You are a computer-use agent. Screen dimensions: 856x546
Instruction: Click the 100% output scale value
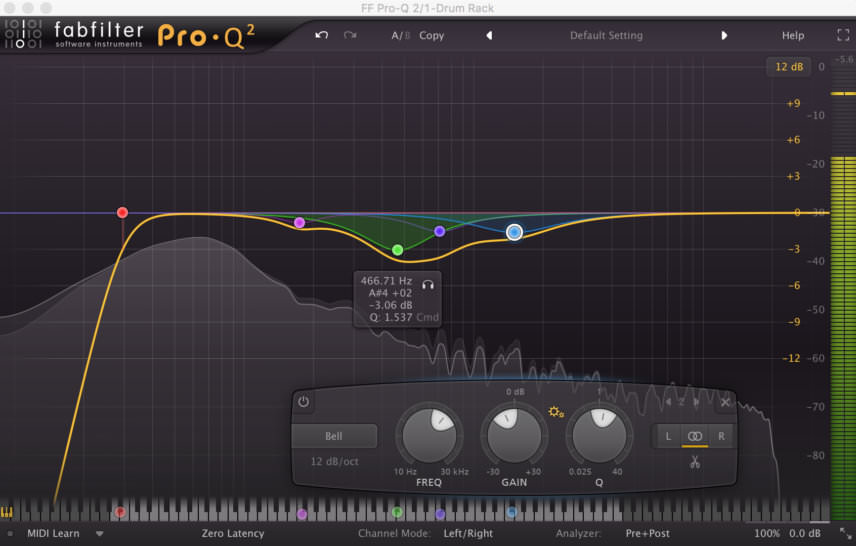pos(766,533)
